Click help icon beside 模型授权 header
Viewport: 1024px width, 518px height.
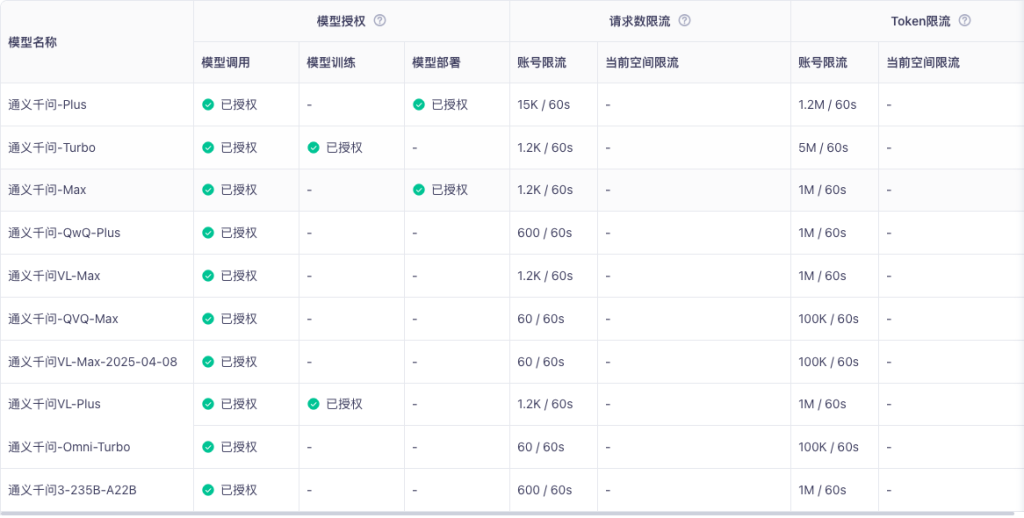[379, 20]
